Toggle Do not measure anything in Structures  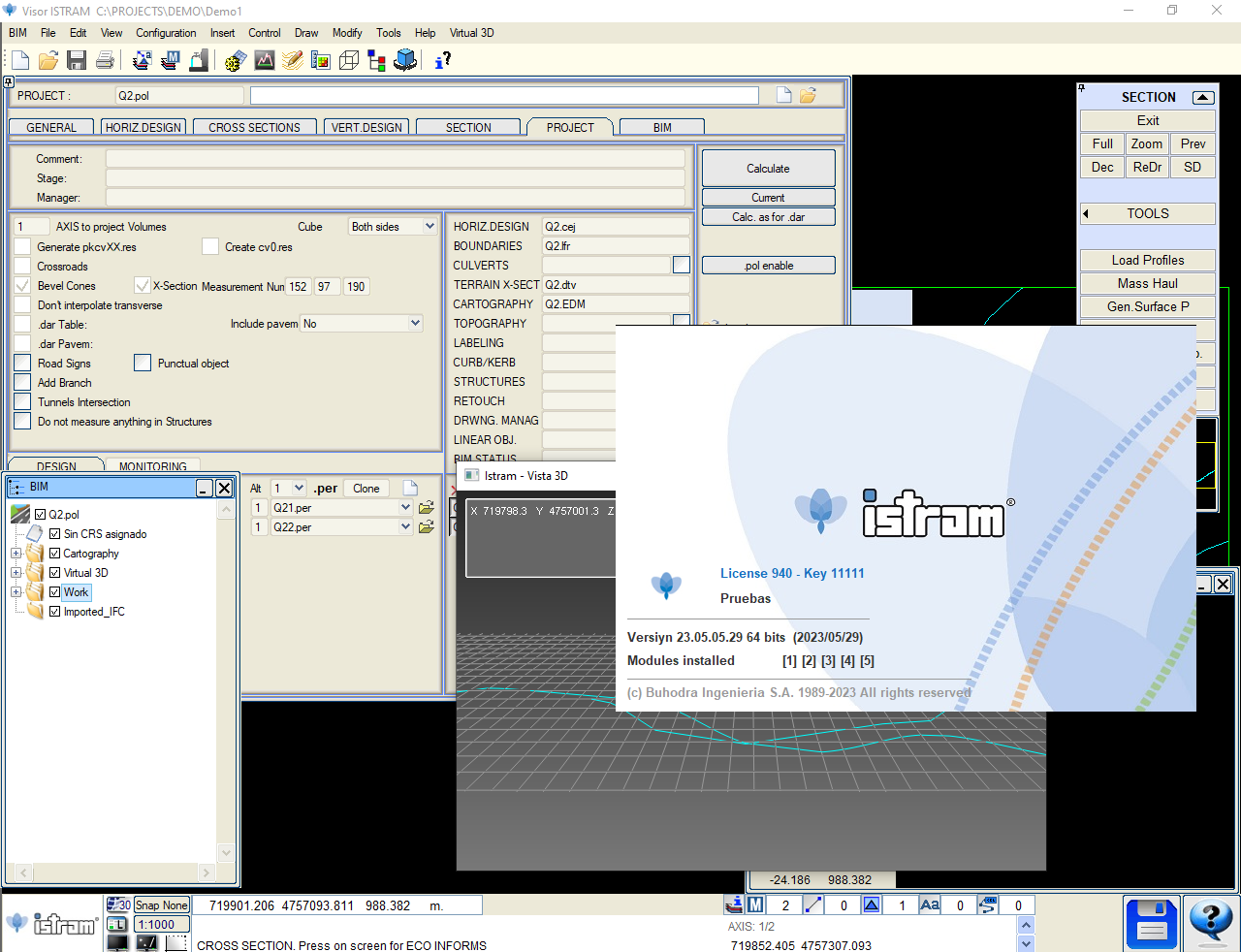22,421
